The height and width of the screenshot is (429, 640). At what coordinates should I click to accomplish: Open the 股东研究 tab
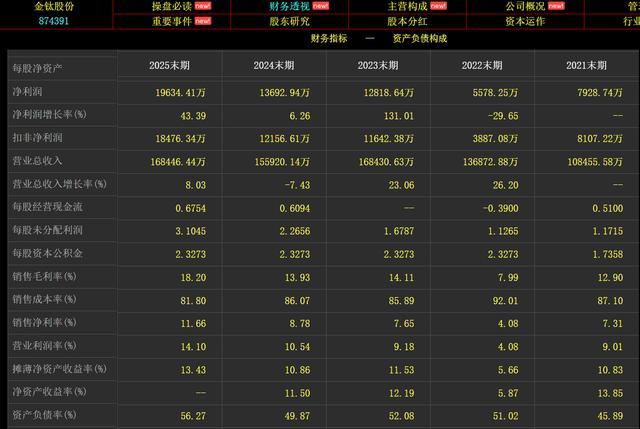(x=289, y=21)
